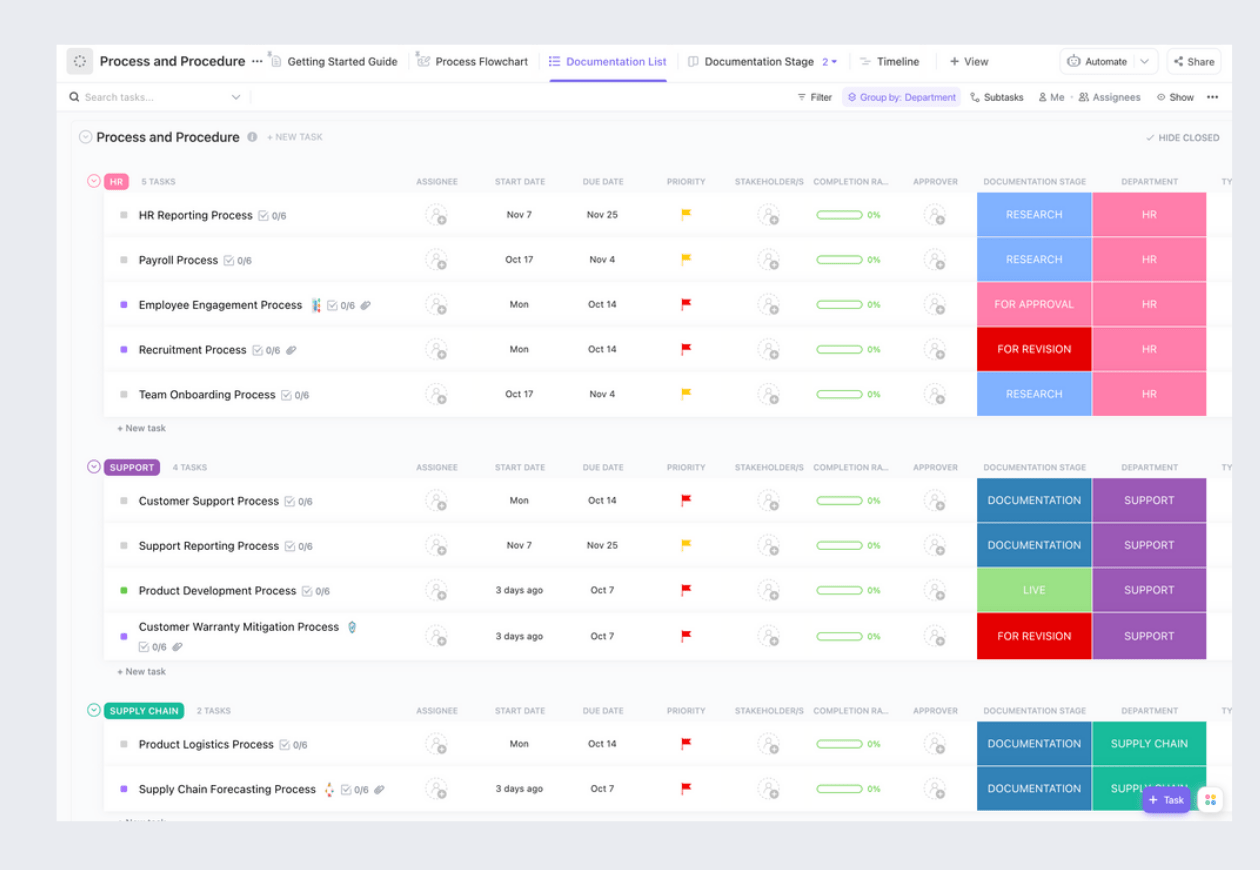Screen dimensions: 1260x870
Task: Switch to the Timeline tab
Action: 889,61
